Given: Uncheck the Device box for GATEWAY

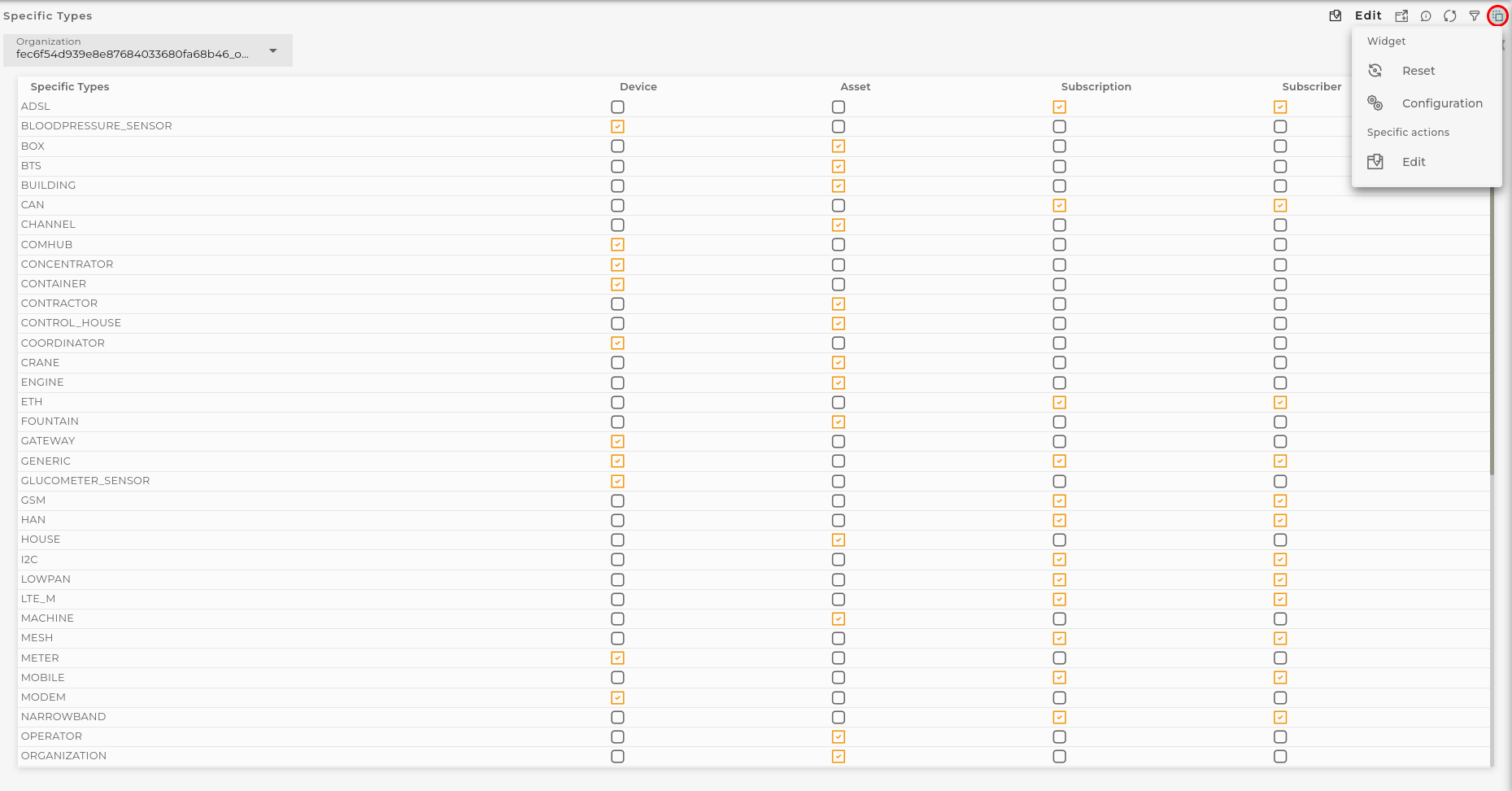Looking at the screenshot, I should coord(617,441).
